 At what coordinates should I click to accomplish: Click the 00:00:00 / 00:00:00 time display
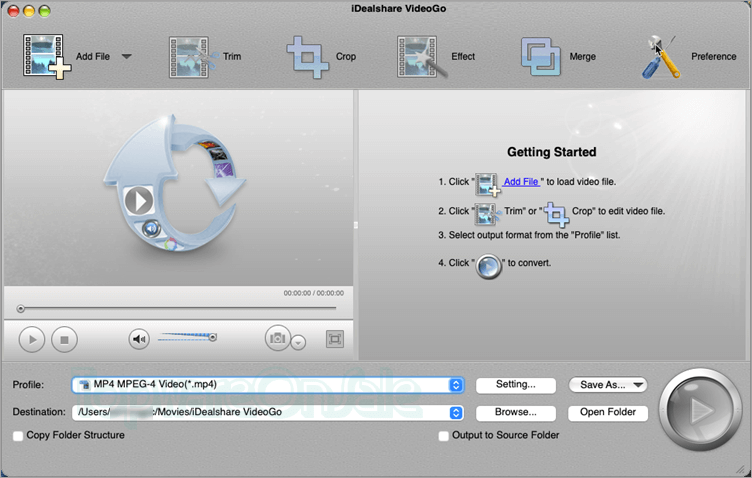[313, 293]
